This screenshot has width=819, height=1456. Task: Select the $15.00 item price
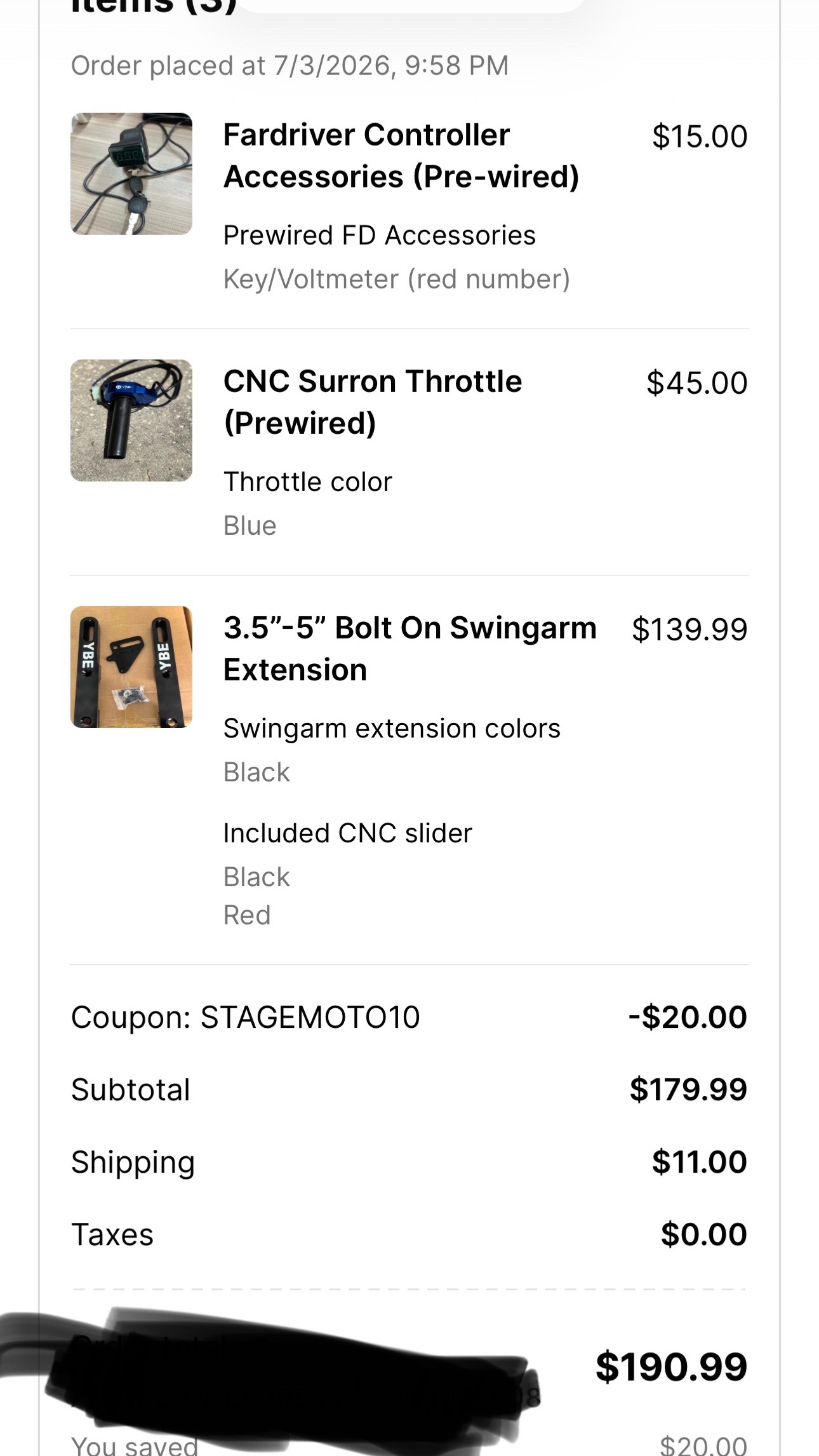pyautogui.click(x=700, y=137)
